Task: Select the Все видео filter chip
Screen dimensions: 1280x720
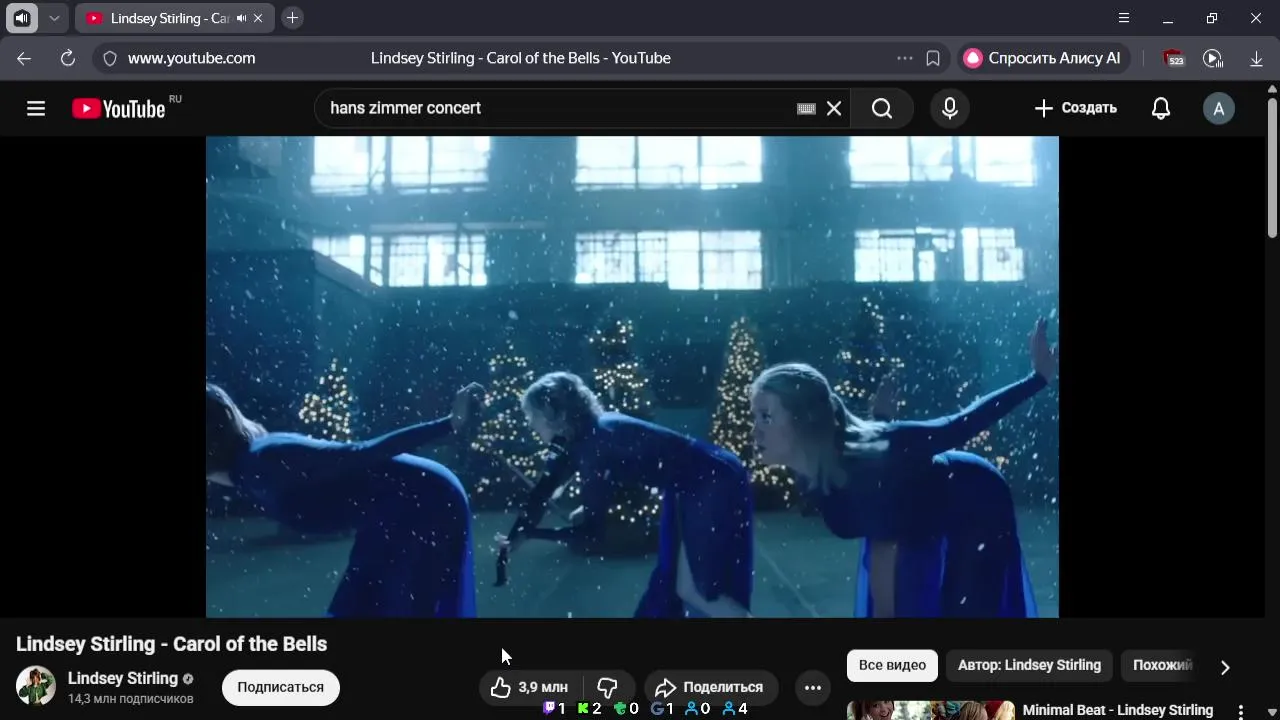Action: coord(892,665)
